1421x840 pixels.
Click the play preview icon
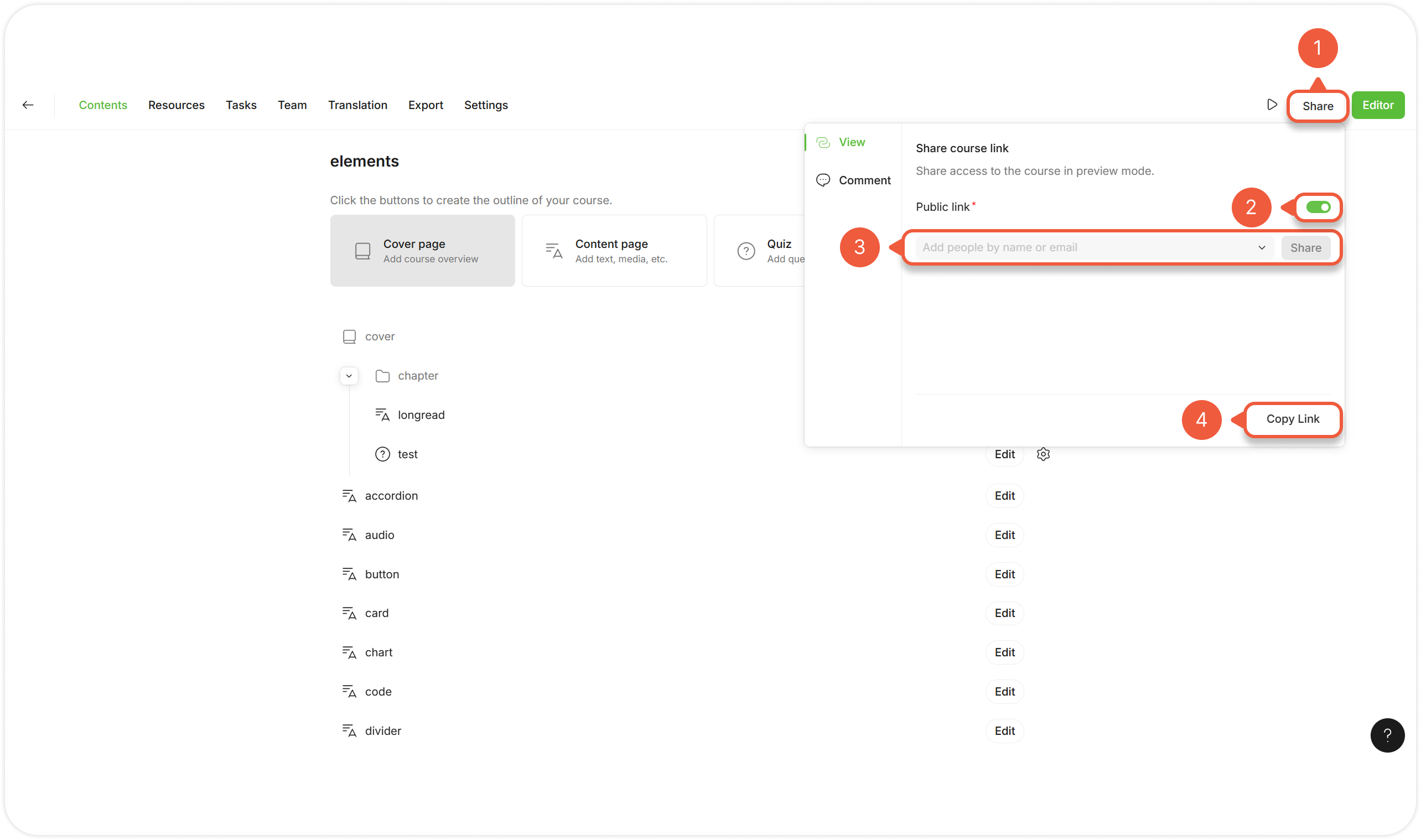[1272, 105]
